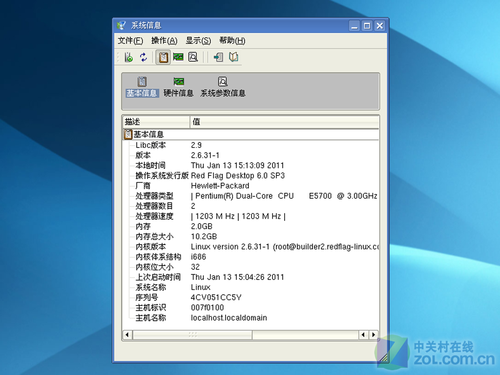Click horizontal scrollbar right arrow at far right
This screenshot has height=375, width=500.
point(374,334)
